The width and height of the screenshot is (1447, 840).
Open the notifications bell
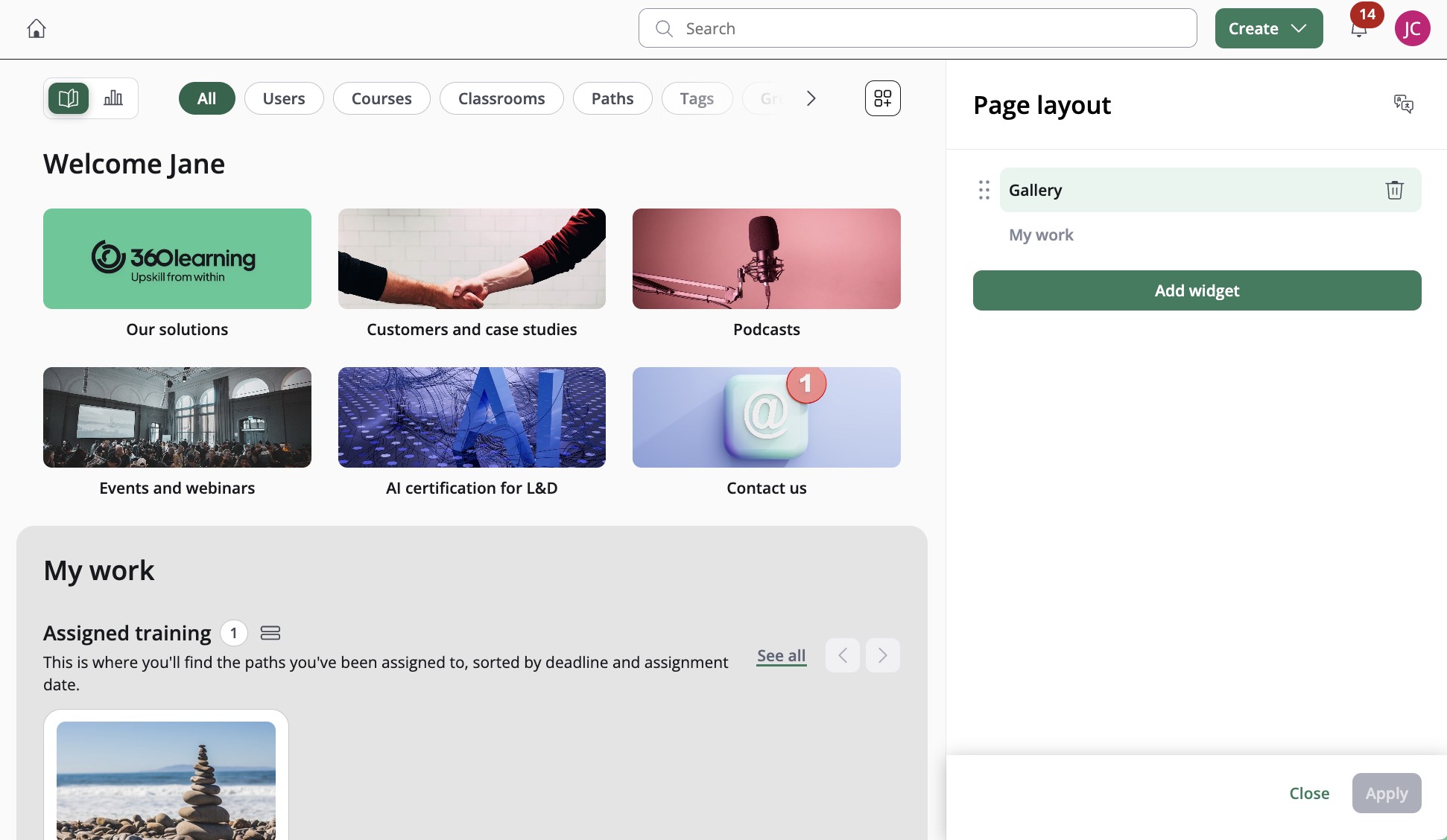(1359, 30)
